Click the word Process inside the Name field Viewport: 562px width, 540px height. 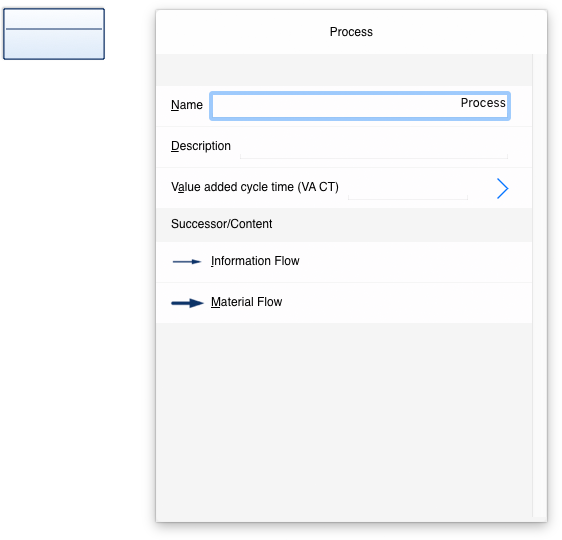tap(483, 103)
